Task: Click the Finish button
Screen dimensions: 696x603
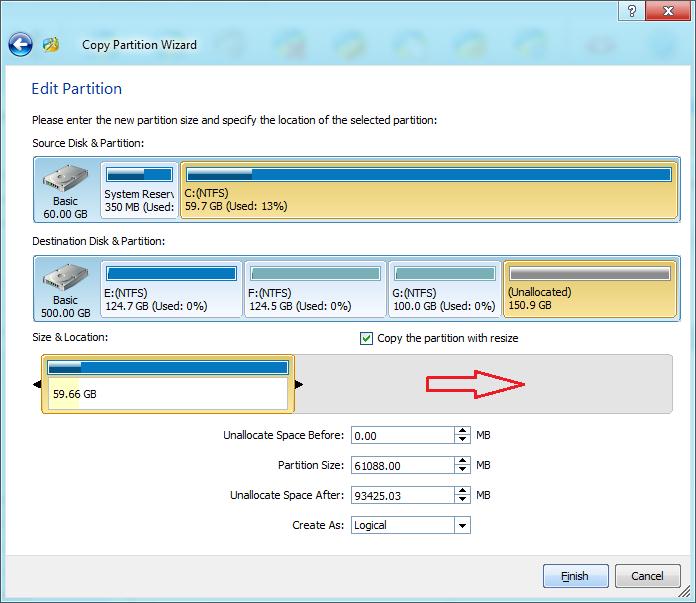Action: (575, 576)
